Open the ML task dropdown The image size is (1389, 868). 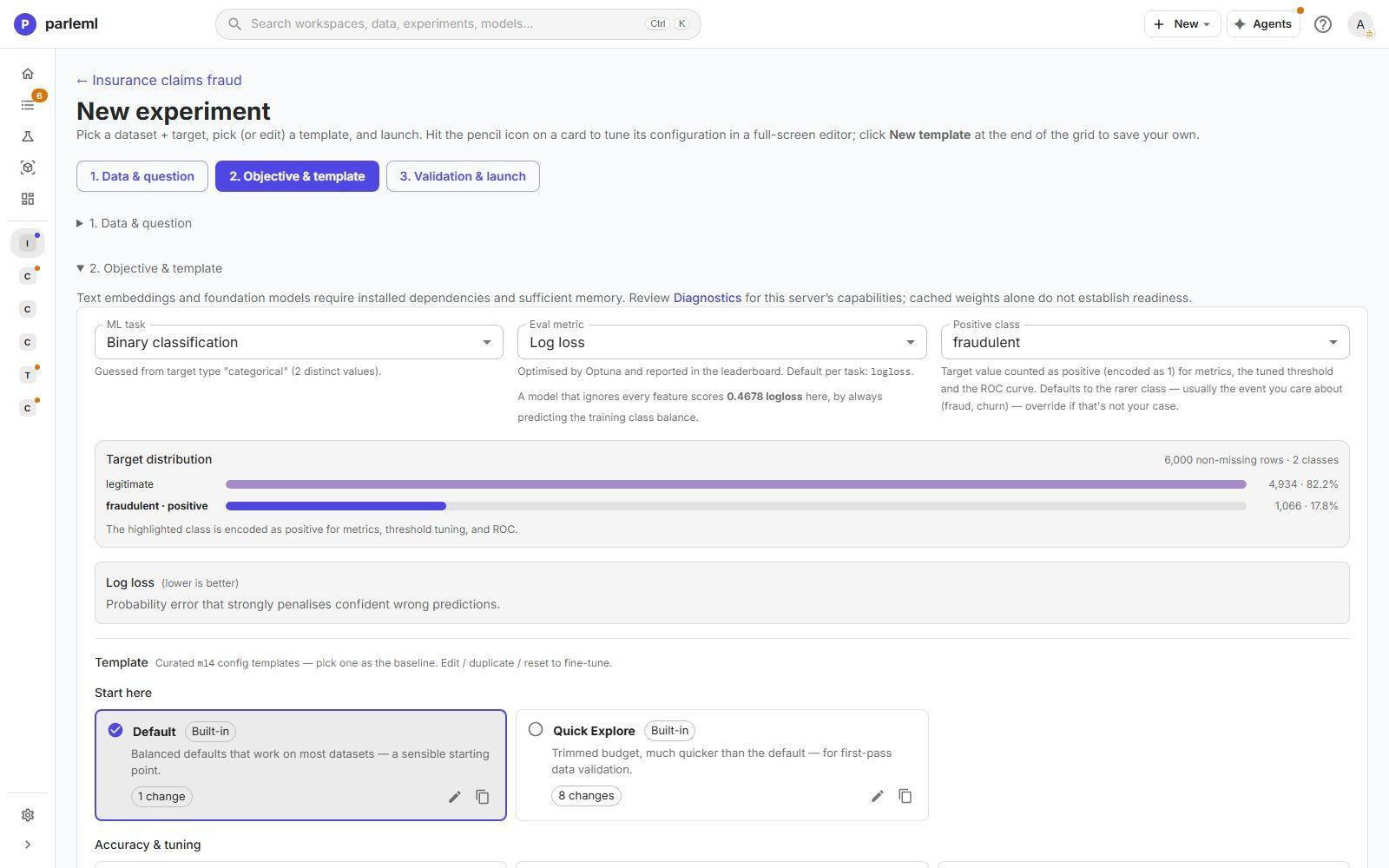click(299, 342)
